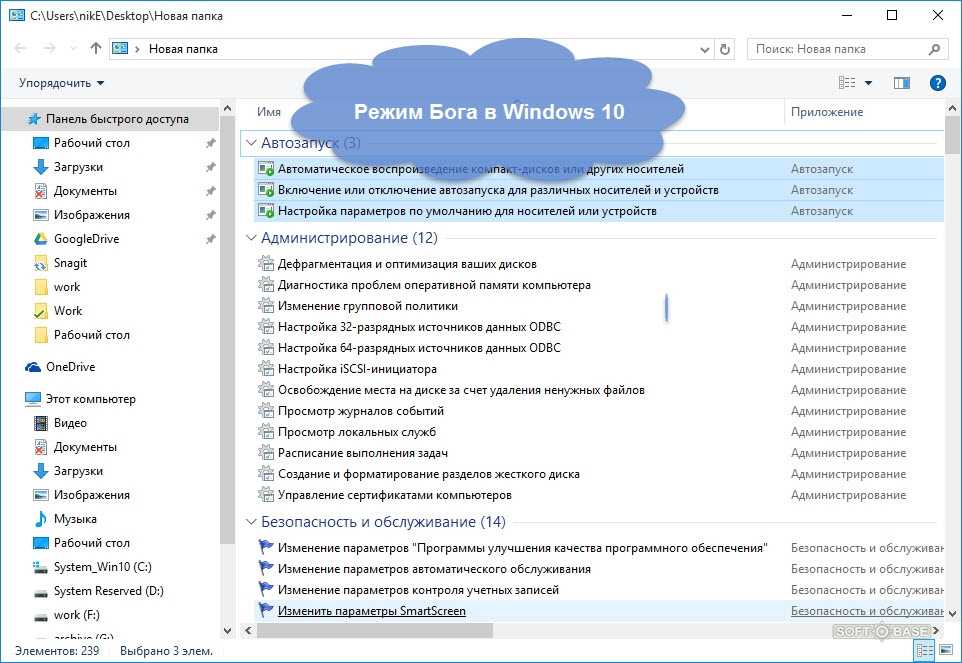
Task: Select Изменение параметров автоматического обслуживания
Action: (x=434, y=569)
